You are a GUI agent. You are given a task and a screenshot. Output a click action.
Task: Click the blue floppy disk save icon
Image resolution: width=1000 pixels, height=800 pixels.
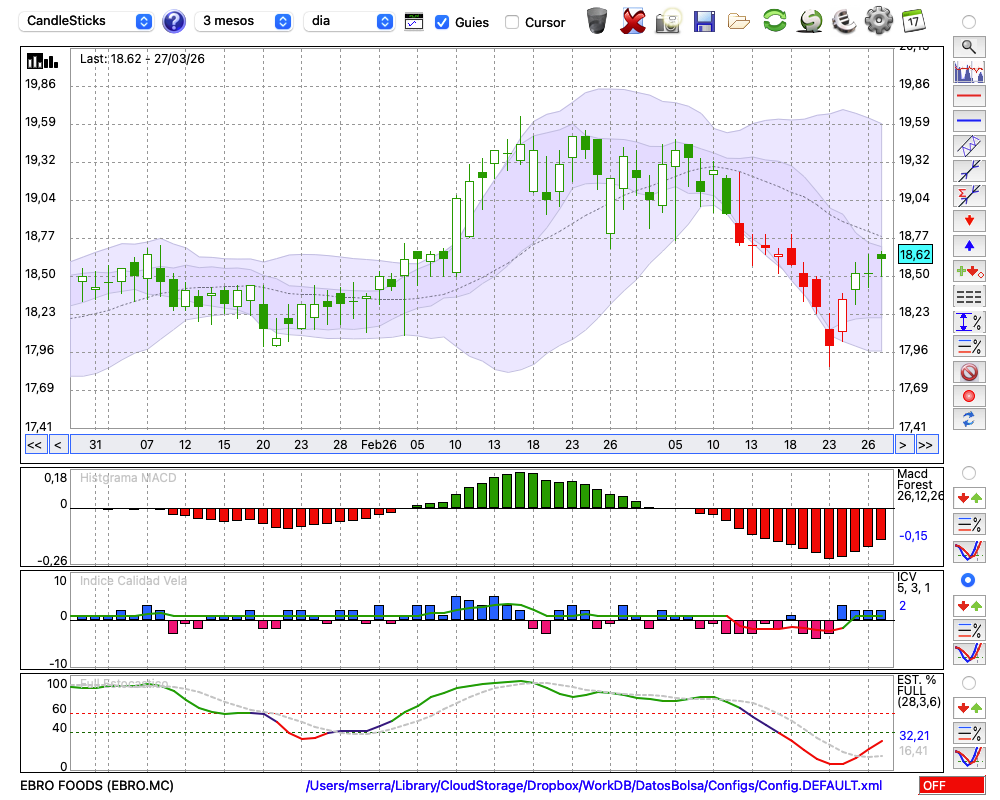pos(704,20)
